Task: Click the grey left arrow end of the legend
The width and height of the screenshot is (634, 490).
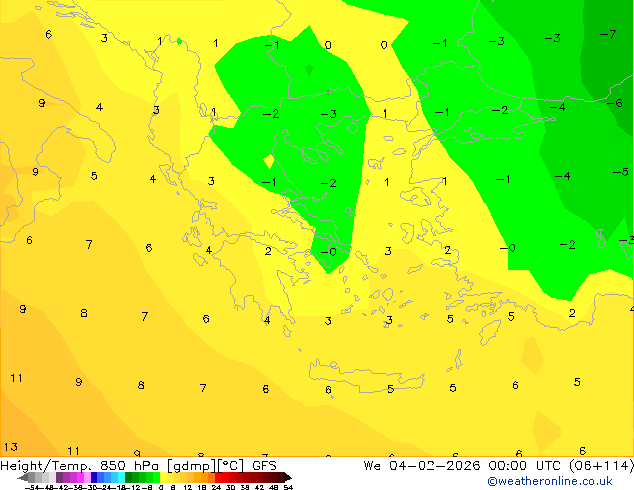Action: pyautogui.click(x=23, y=478)
